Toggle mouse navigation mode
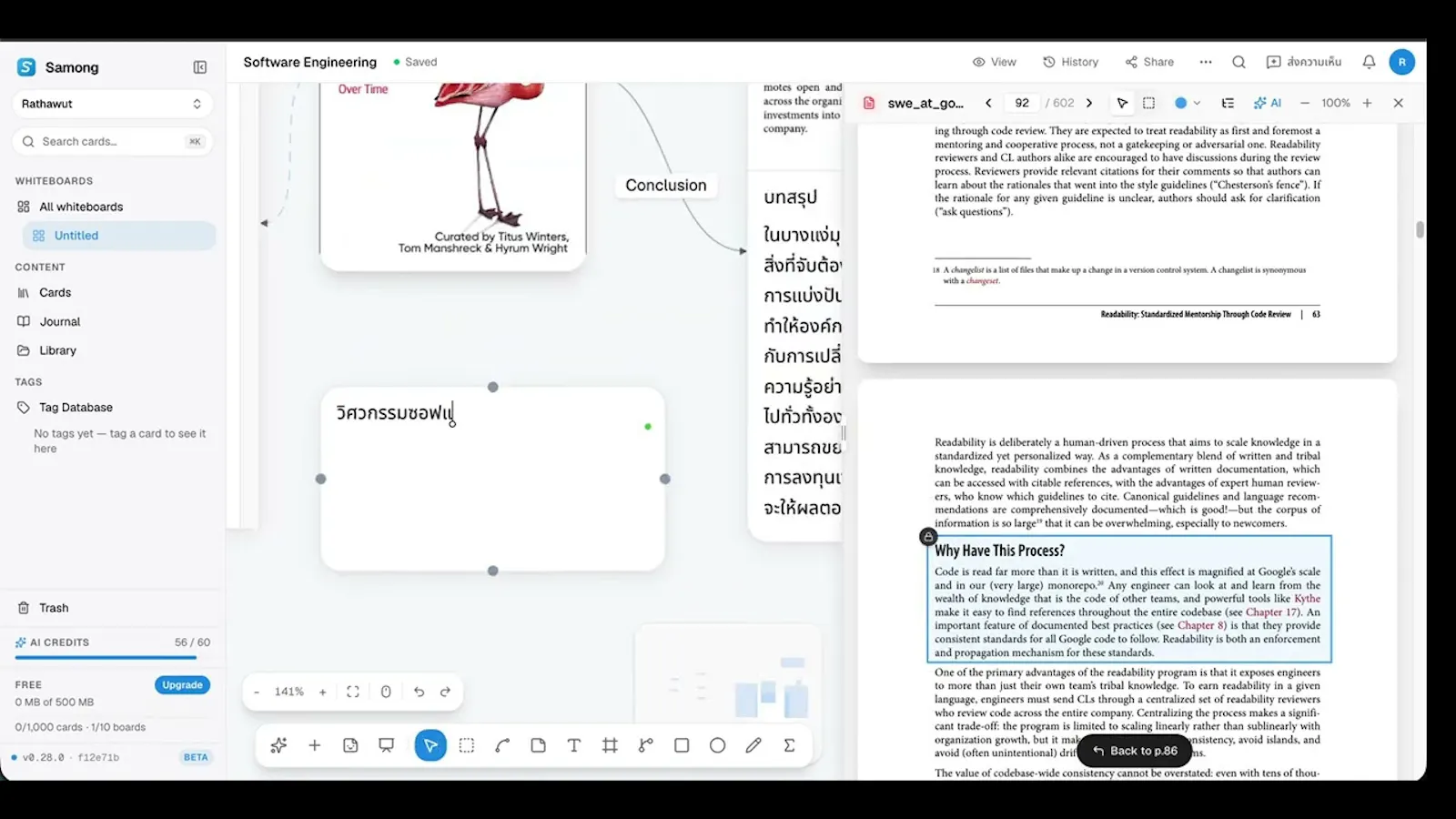This screenshot has width=1456, height=819. coord(386,692)
